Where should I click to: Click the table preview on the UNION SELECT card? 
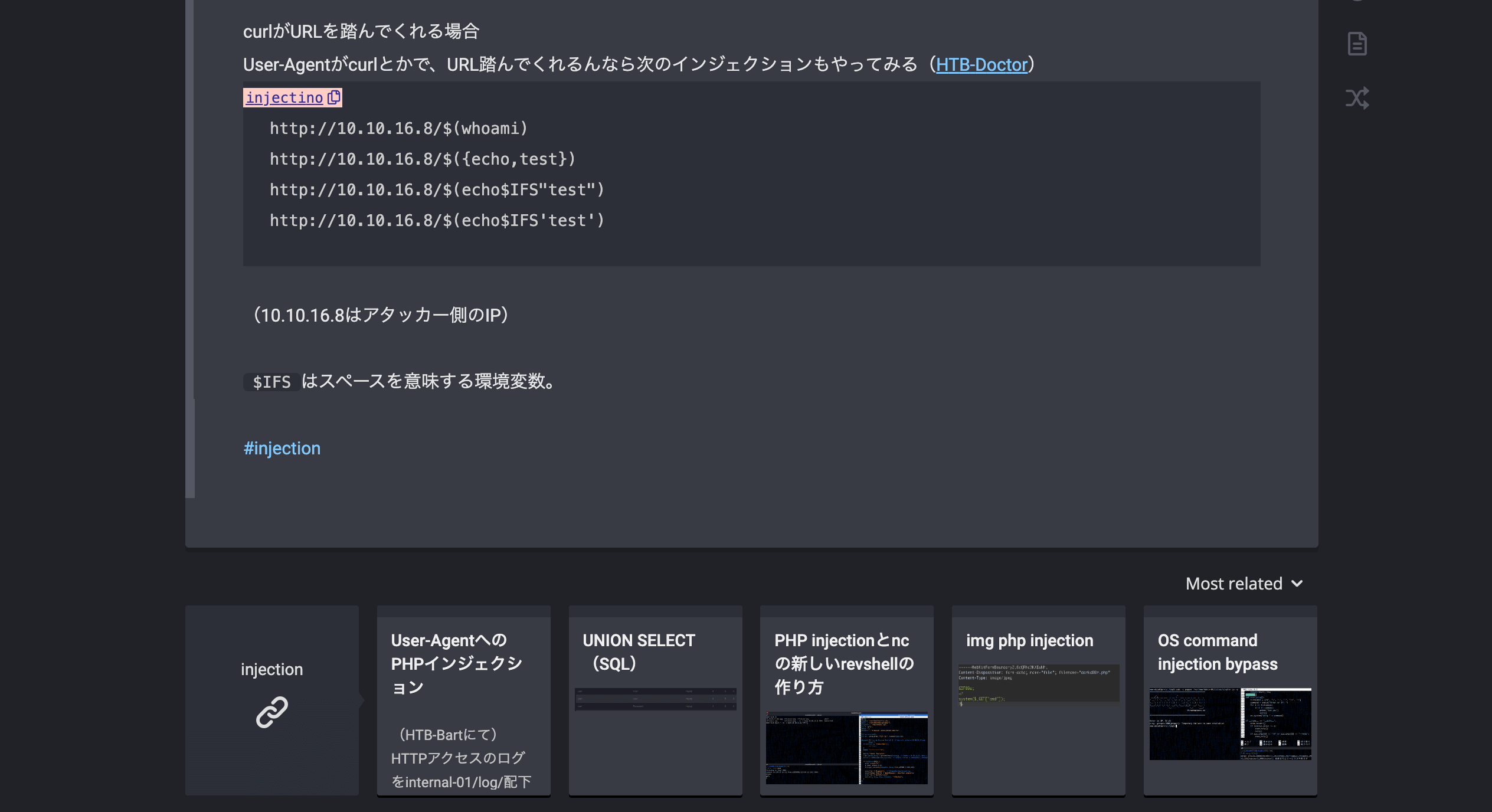[x=655, y=700]
